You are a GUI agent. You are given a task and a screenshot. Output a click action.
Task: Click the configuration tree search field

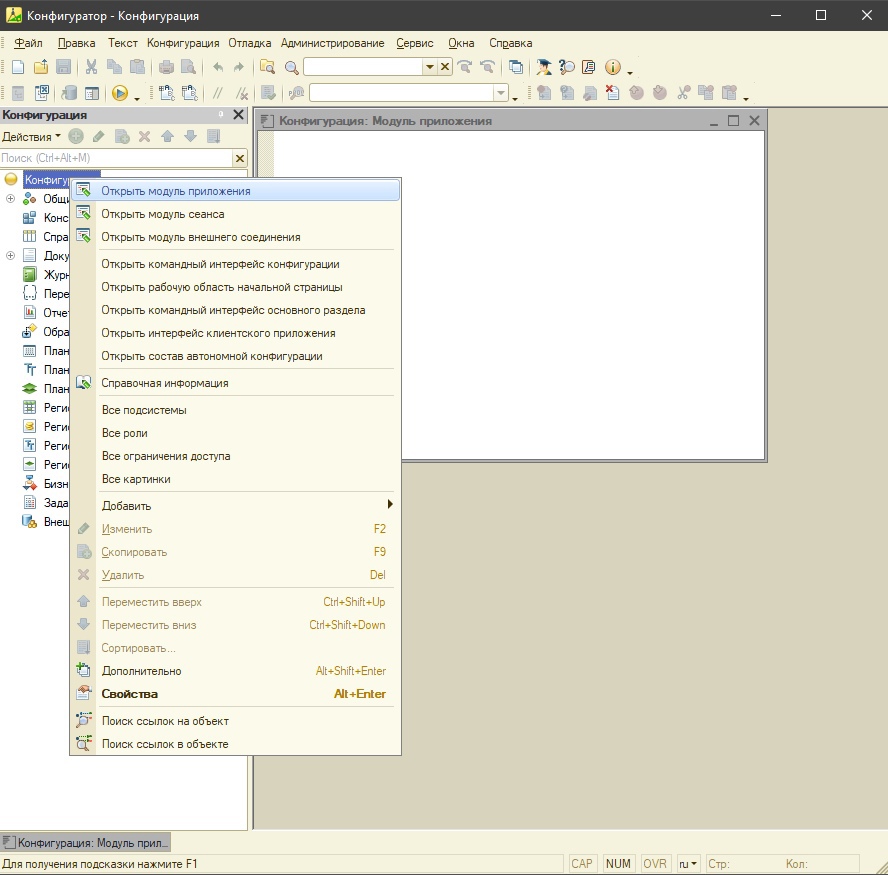click(116, 158)
